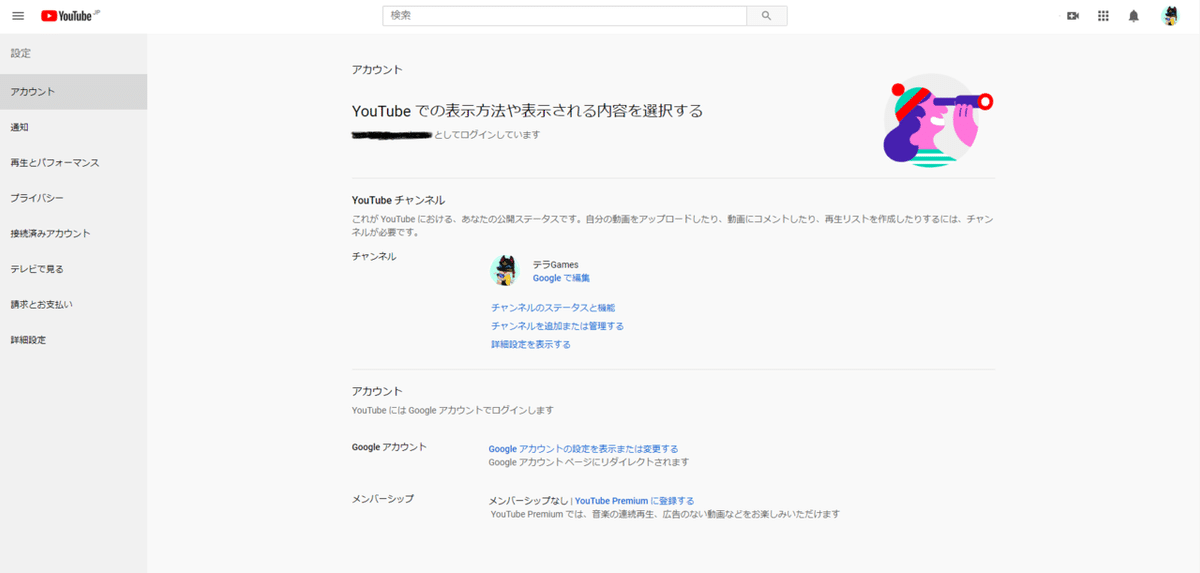Click Google で編集 link
The width and height of the screenshot is (1200, 573).
561,278
